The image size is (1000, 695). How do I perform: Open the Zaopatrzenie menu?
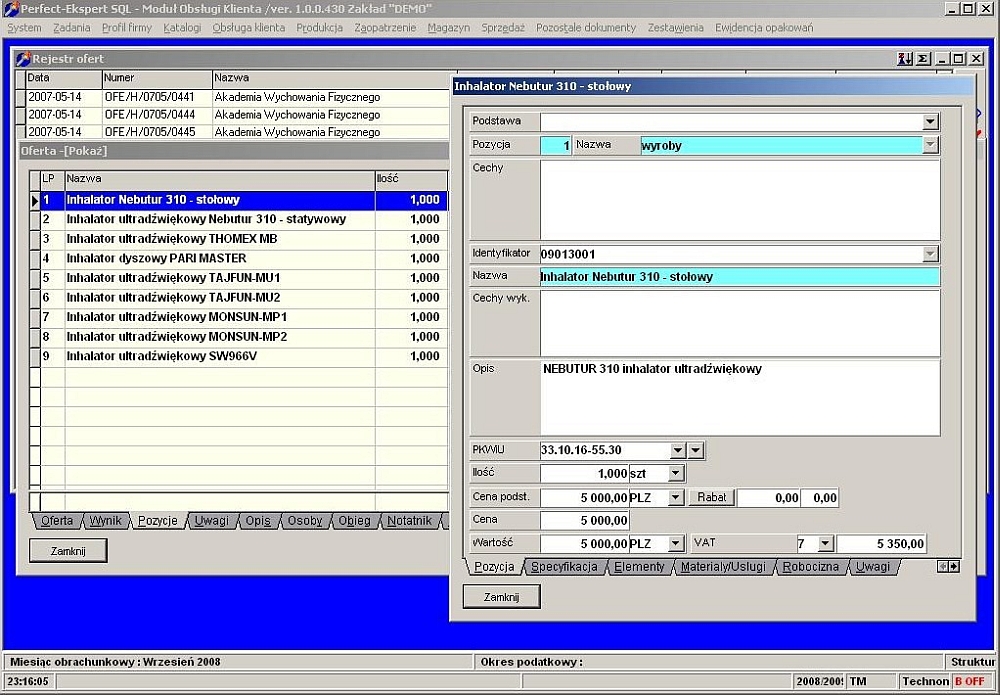pos(385,27)
